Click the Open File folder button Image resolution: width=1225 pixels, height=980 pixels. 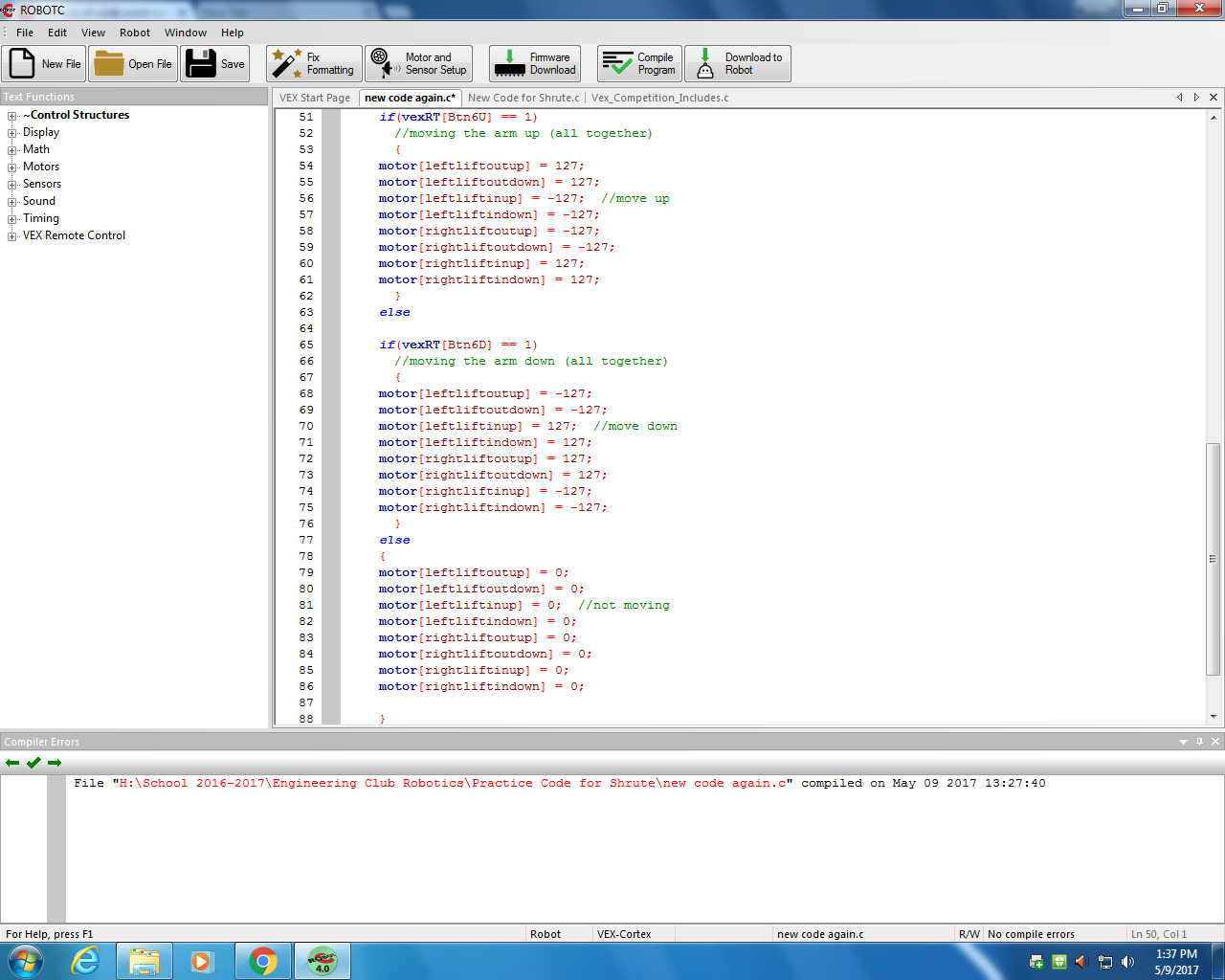133,64
